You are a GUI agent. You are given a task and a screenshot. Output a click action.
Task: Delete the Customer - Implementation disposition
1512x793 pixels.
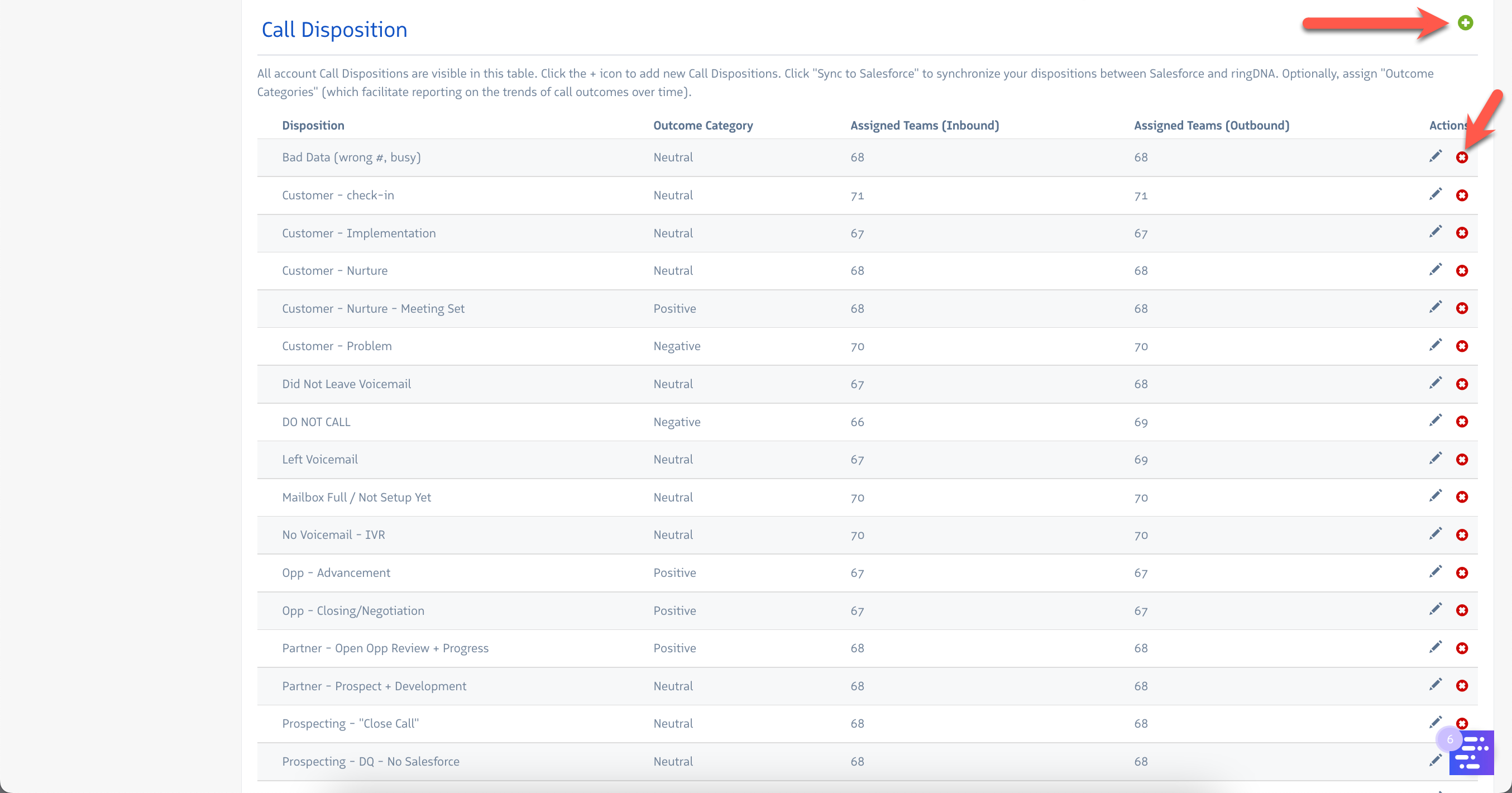click(x=1462, y=233)
